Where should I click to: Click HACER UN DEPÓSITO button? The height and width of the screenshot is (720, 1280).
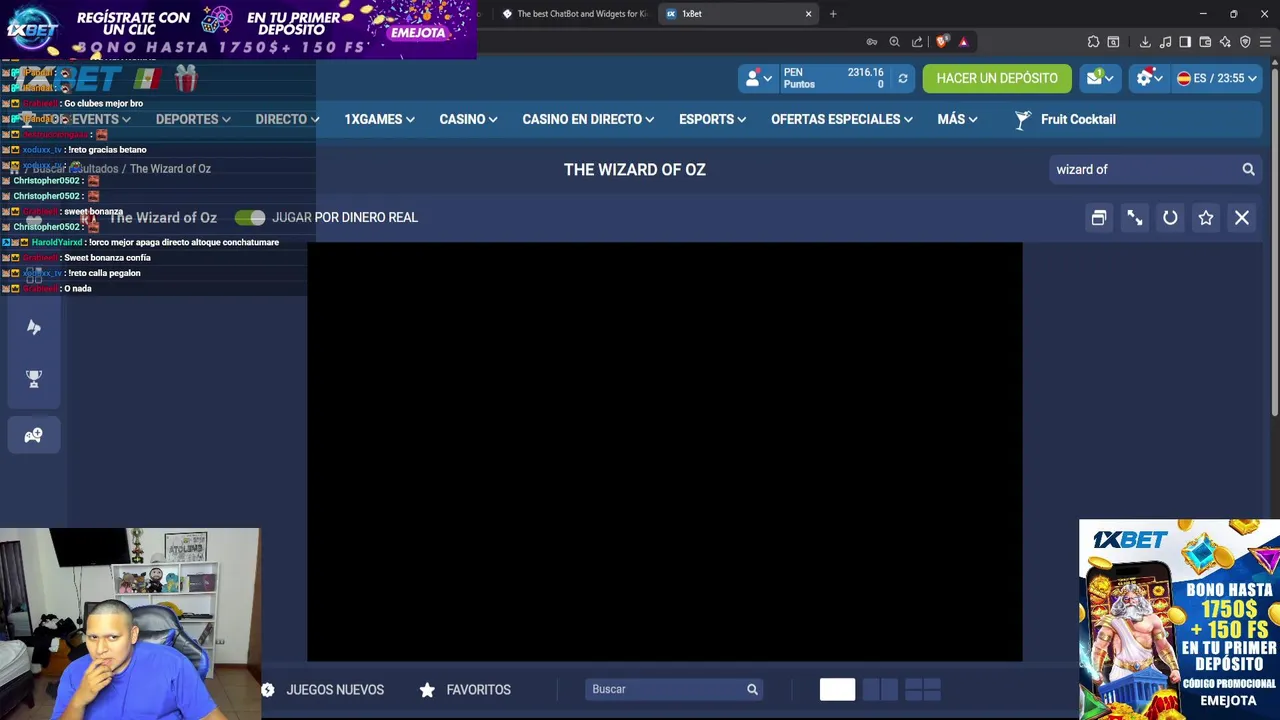click(x=997, y=78)
